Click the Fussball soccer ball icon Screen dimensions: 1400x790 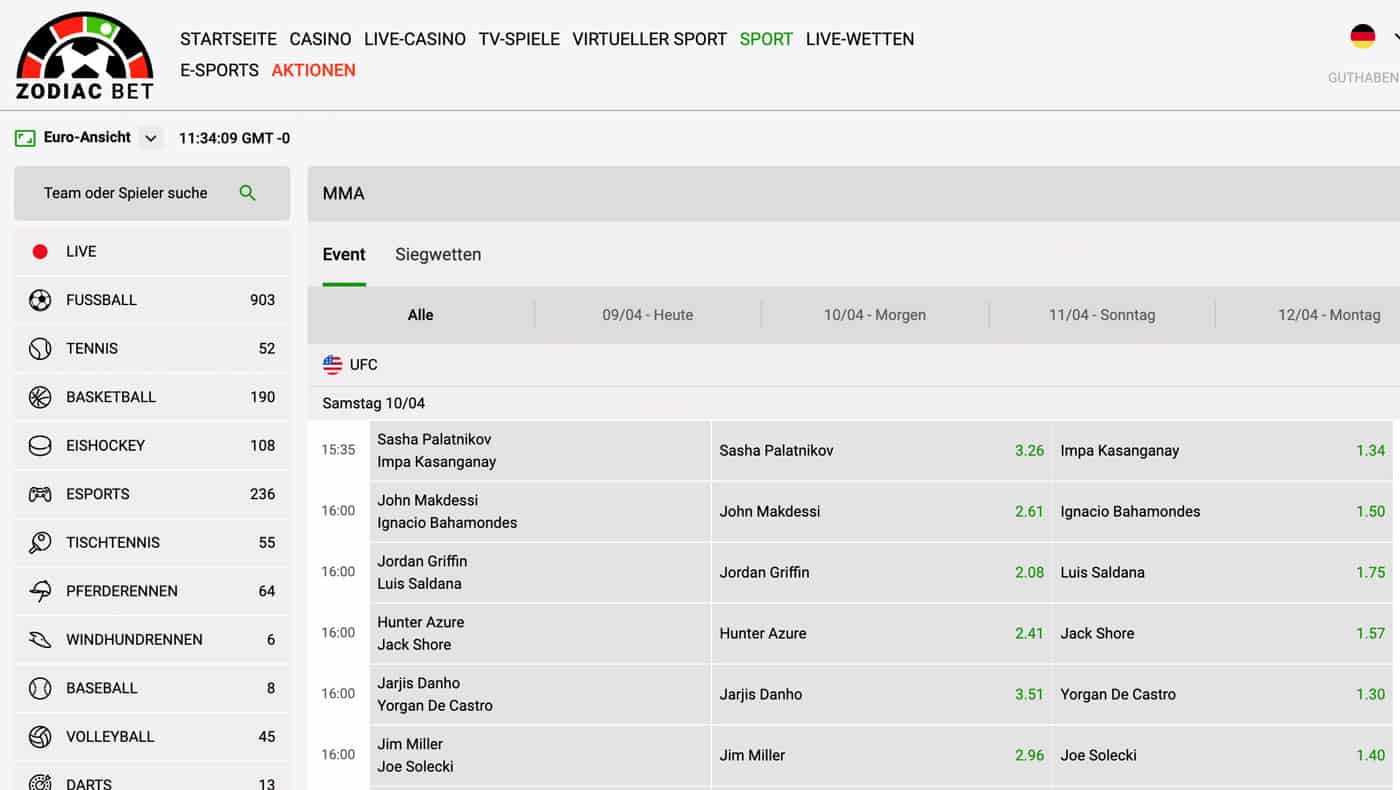pos(40,300)
